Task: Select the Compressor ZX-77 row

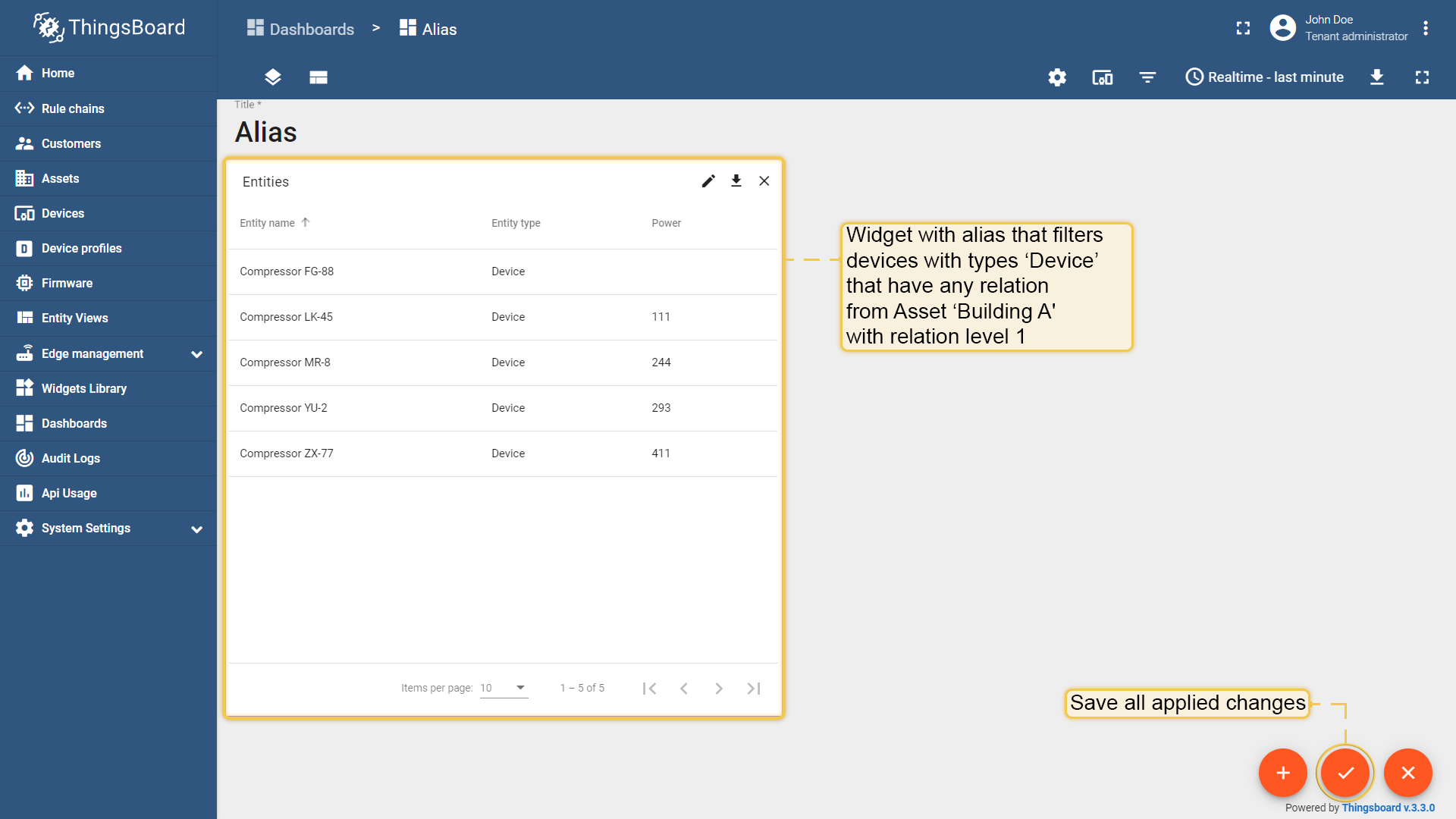Action: [504, 453]
